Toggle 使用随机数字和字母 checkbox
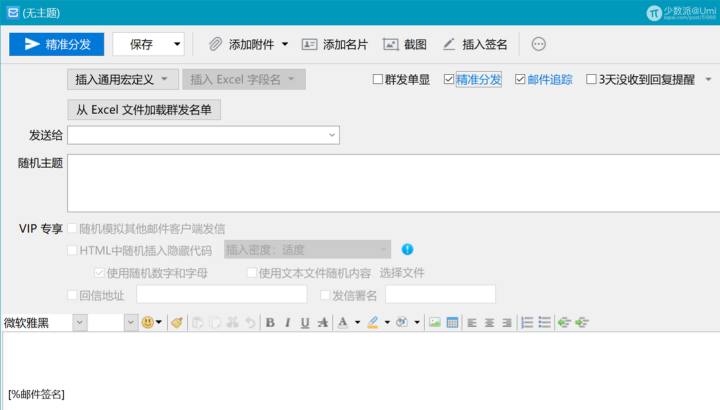The width and height of the screenshot is (720, 410). (x=99, y=273)
